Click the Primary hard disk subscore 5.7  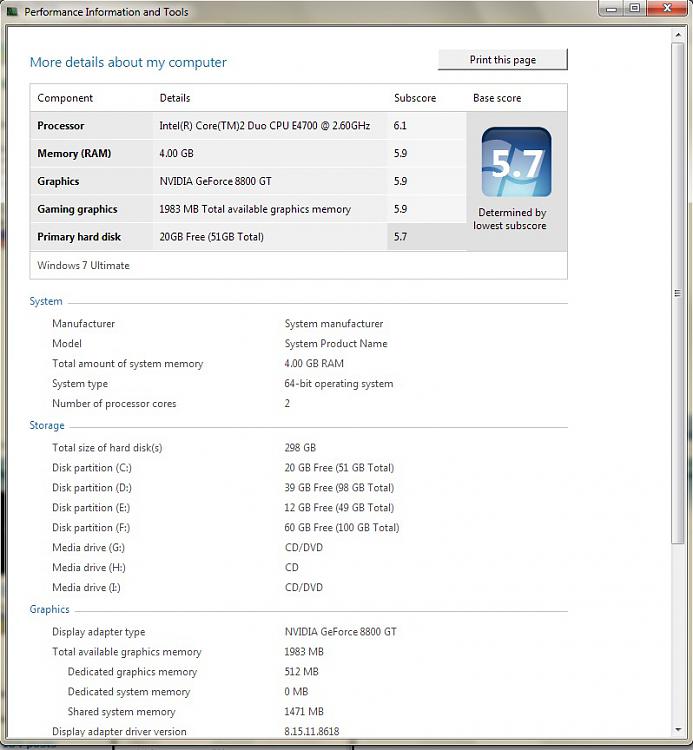pos(400,237)
